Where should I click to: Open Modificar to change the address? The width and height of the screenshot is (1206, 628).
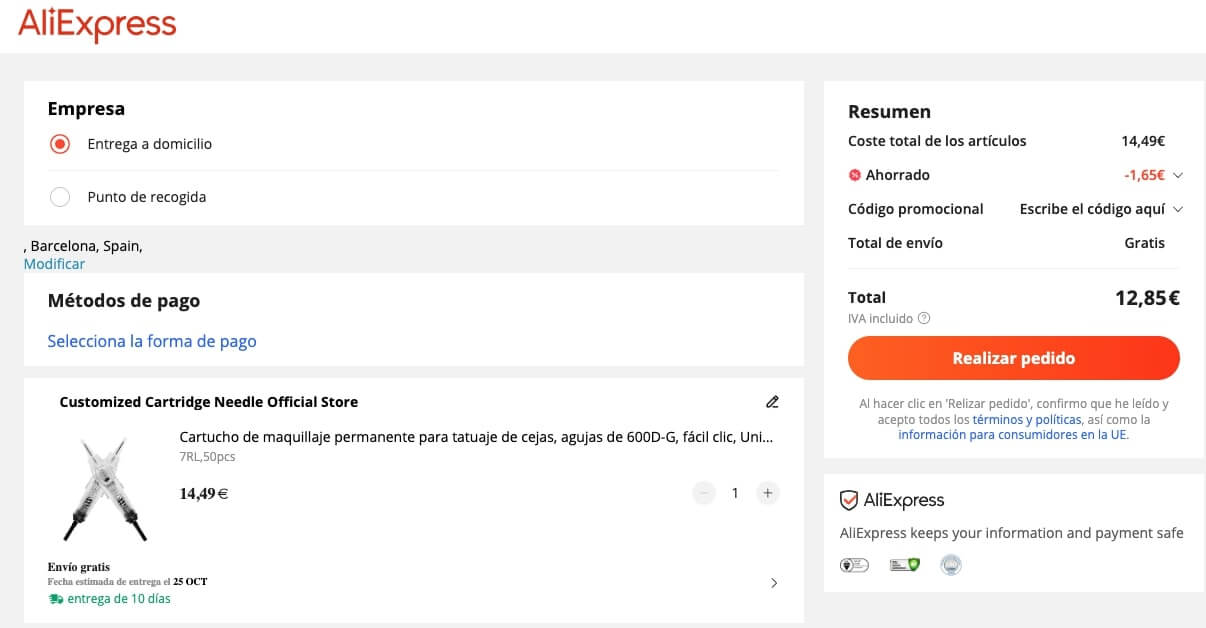54,263
